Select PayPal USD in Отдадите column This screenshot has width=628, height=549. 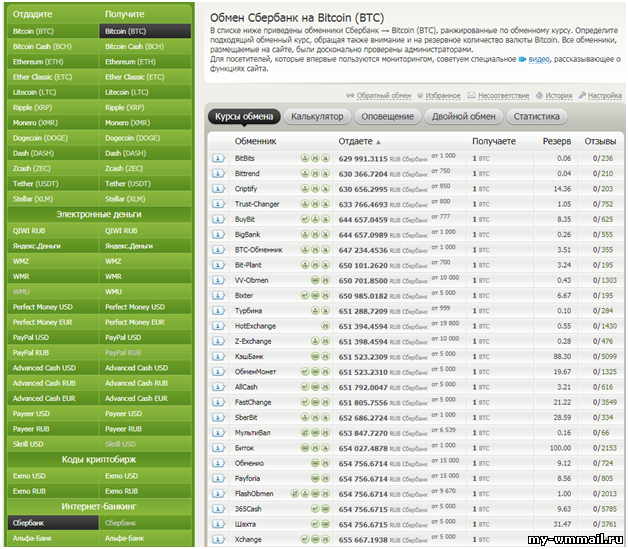coord(53,338)
